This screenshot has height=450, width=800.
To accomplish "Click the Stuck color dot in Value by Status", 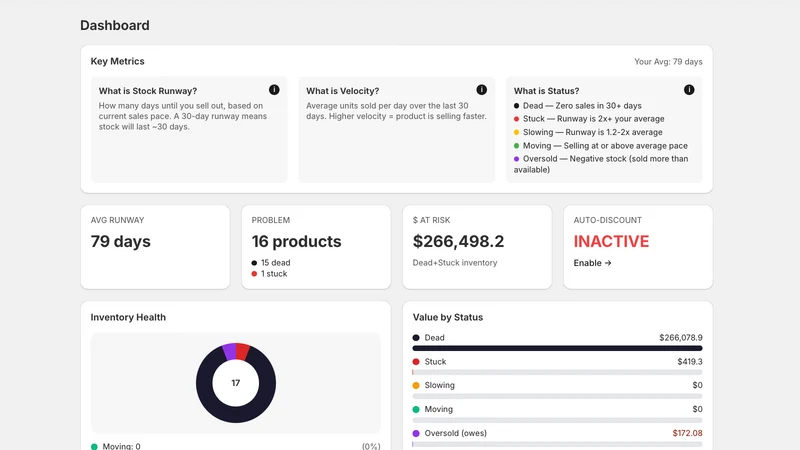I will 416,362.
